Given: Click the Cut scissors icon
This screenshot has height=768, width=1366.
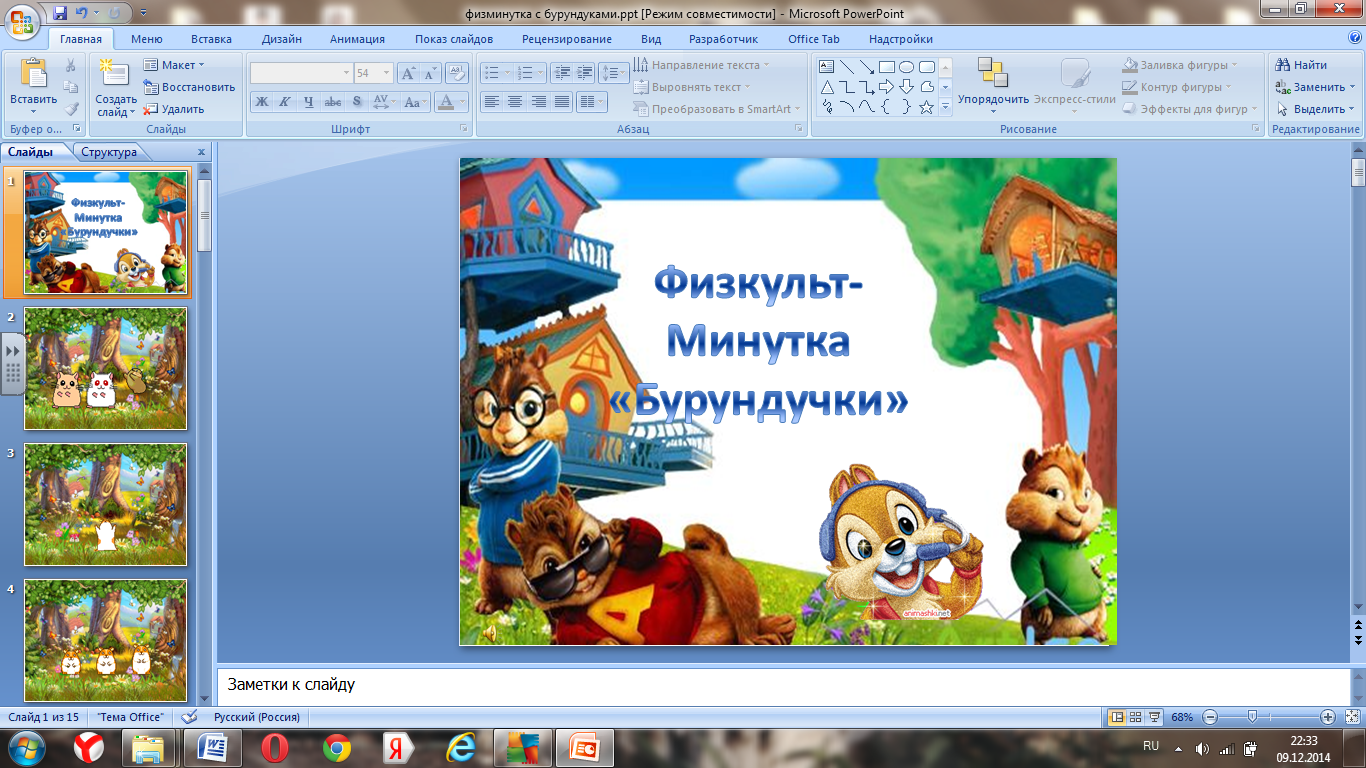Looking at the screenshot, I should [71, 65].
